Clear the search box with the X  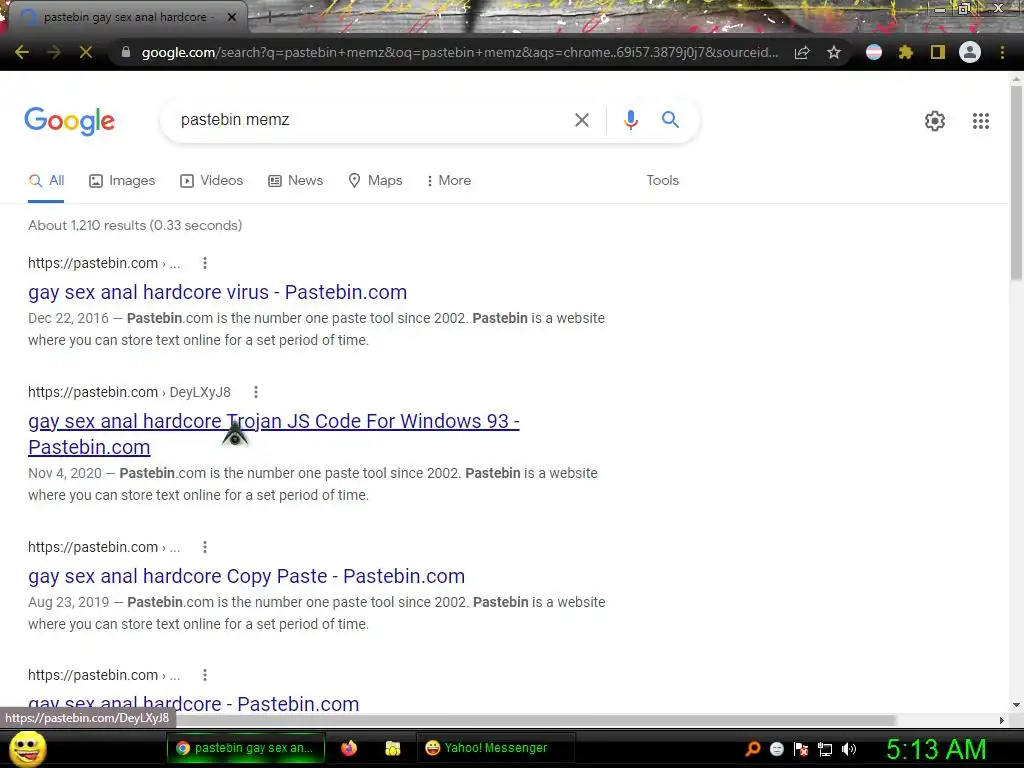pos(582,120)
